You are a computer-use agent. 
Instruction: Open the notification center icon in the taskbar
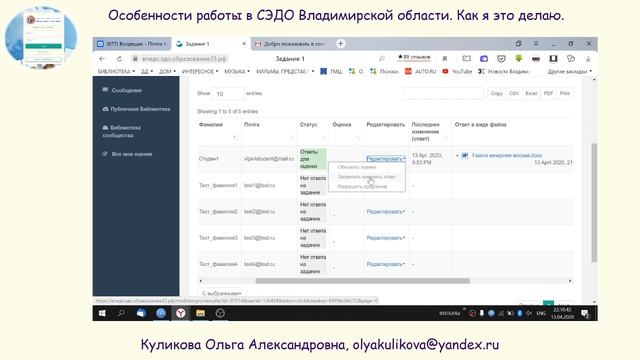pos(585,313)
